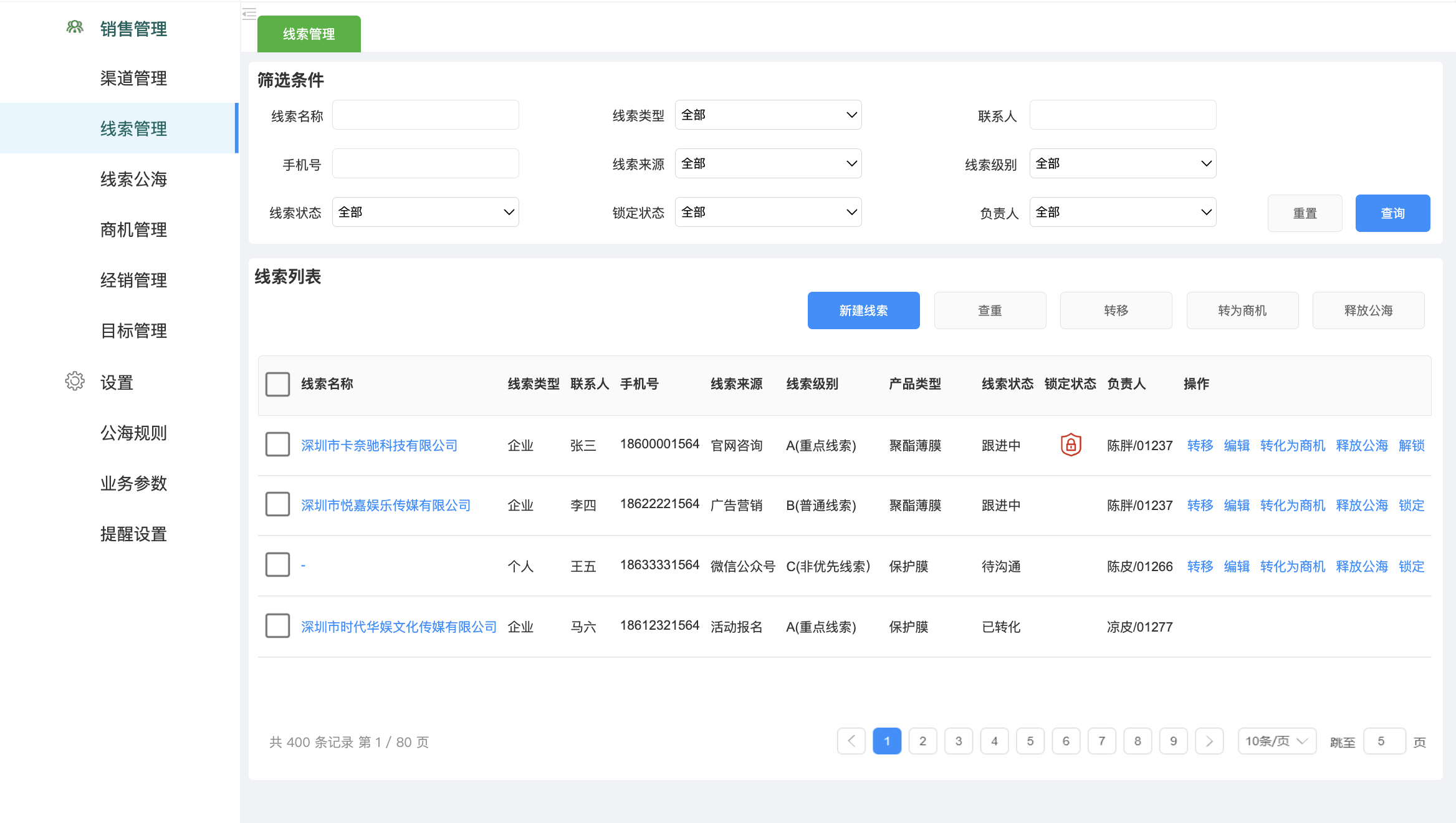Click the sales management people icon
The height and width of the screenshot is (823, 1456).
[x=75, y=27]
